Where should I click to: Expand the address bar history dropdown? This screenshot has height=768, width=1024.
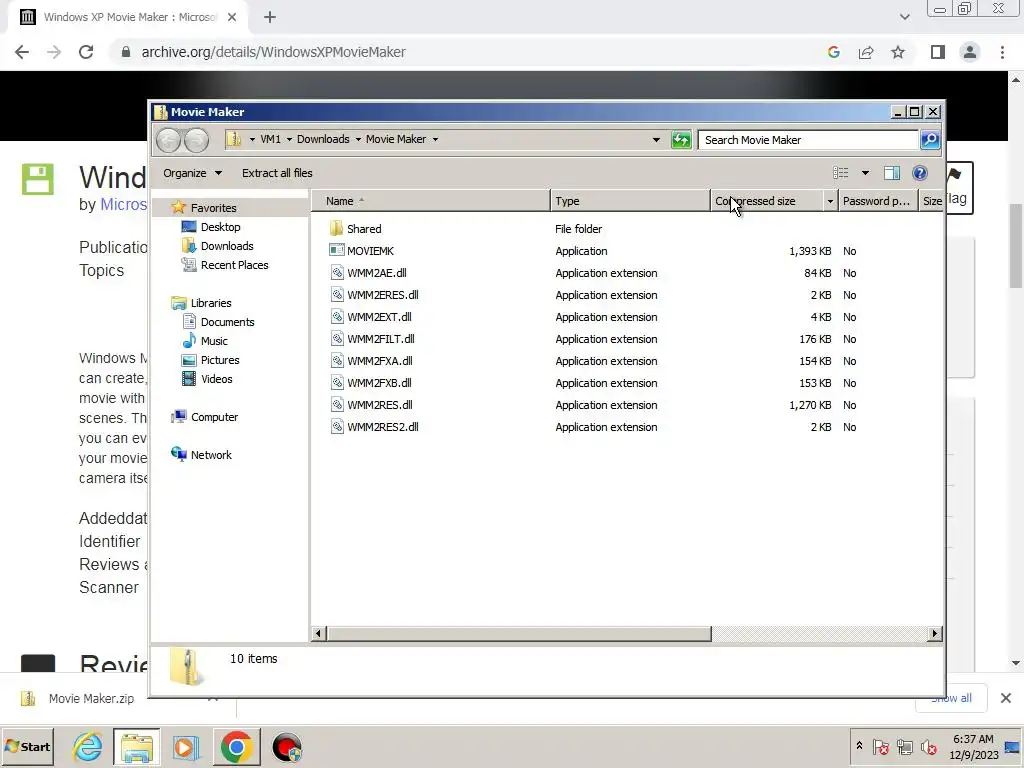pos(656,140)
